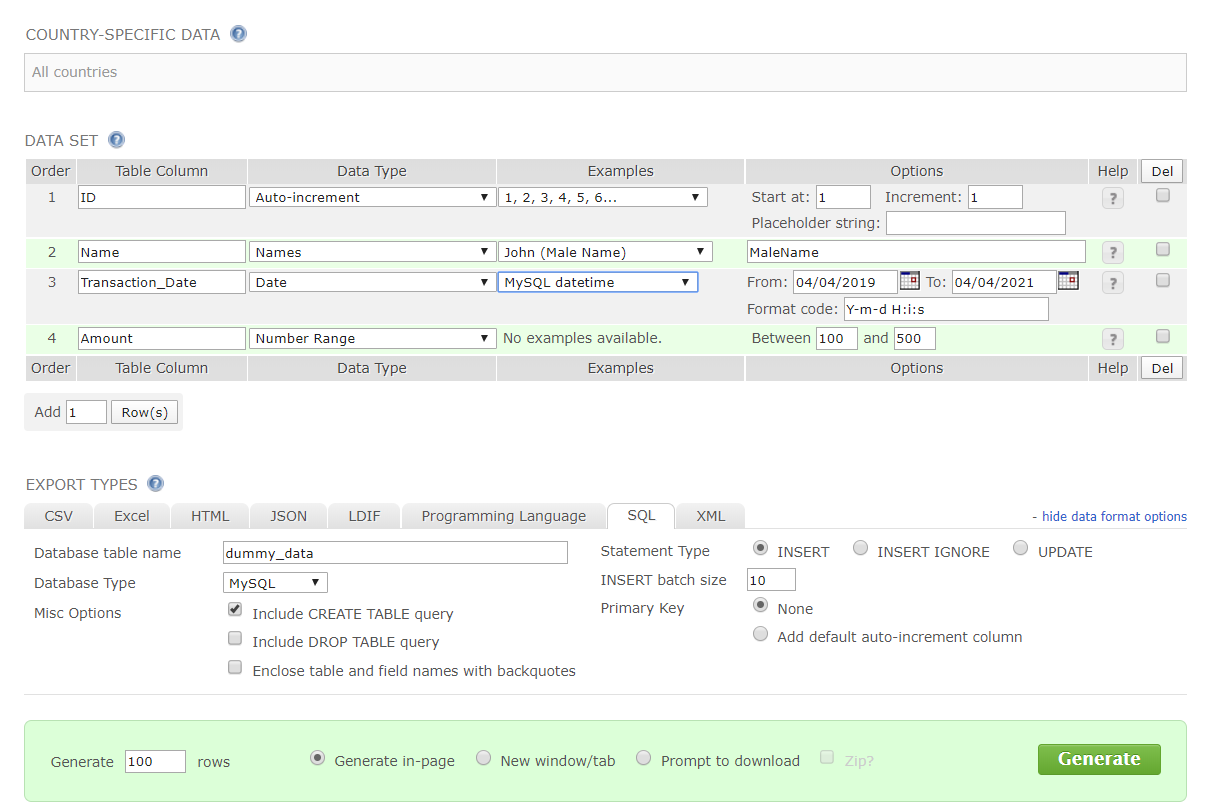Click the help button for Name row
This screenshot has width=1207, height=812.
click(x=1112, y=252)
